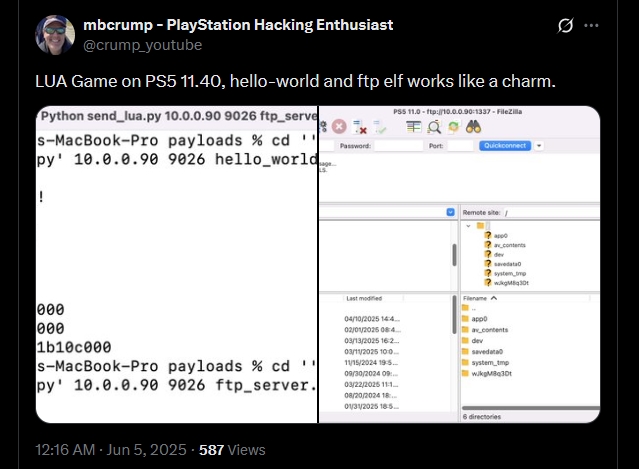Click the tweet text 'LUA Game on PS5 11.40'
Viewport: 639px width, 469px height.
pos(128,81)
